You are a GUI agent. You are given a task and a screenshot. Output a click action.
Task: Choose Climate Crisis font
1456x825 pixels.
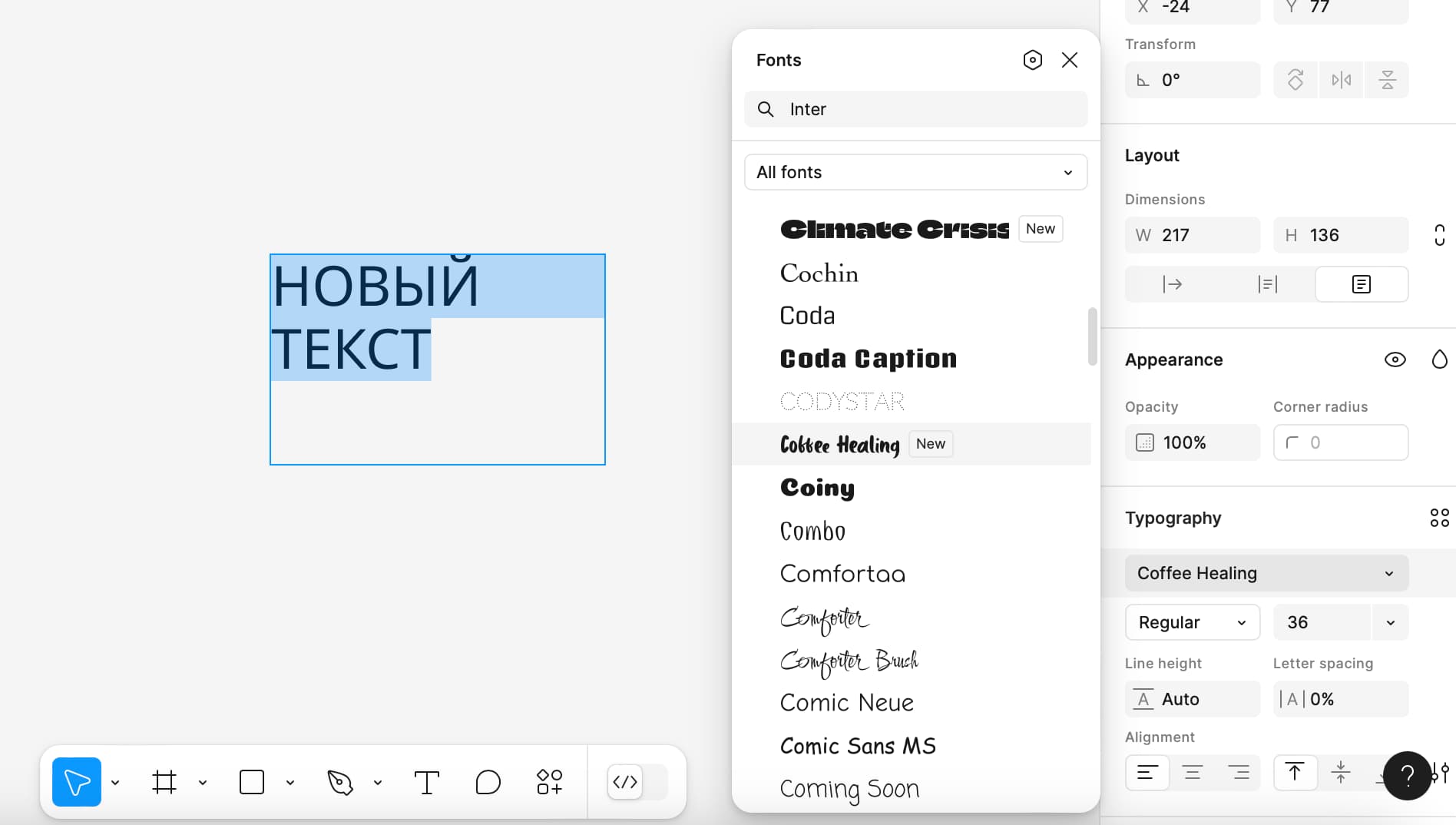(x=912, y=229)
